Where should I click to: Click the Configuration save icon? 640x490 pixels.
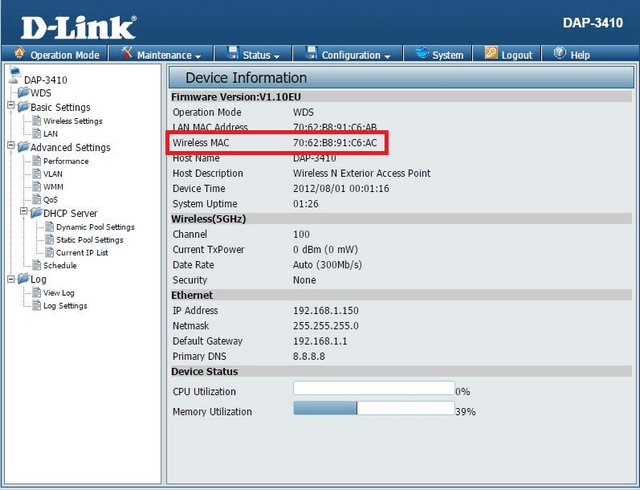pyautogui.click(x=311, y=54)
